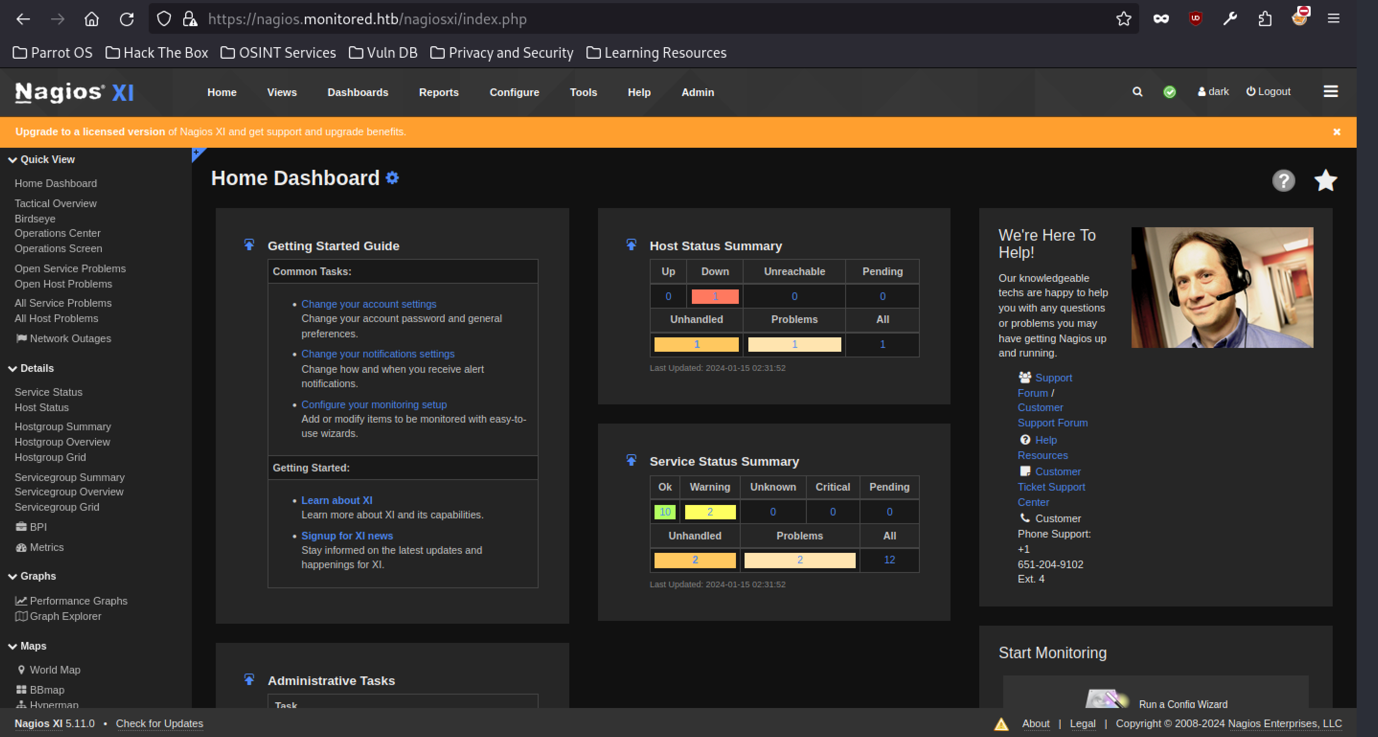Open the Configure menu
This screenshot has width=1378, height=737.
tap(514, 92)
